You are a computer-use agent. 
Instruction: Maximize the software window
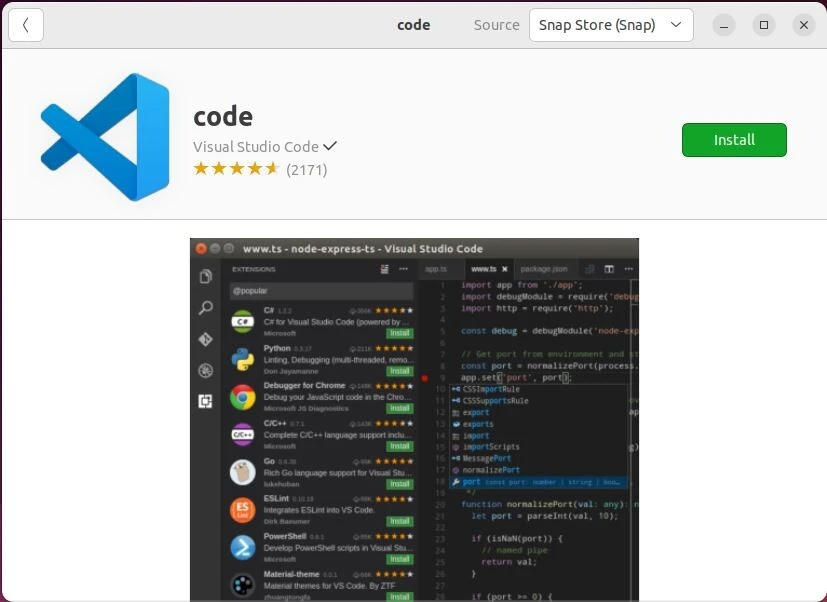click(764, 25)
